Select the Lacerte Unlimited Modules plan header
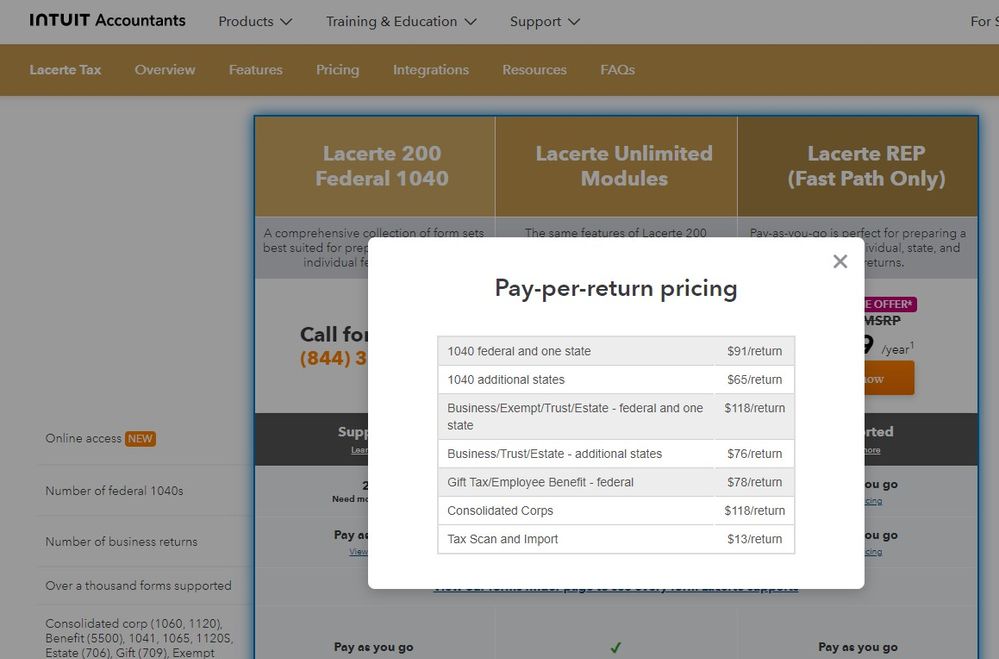 624,166
